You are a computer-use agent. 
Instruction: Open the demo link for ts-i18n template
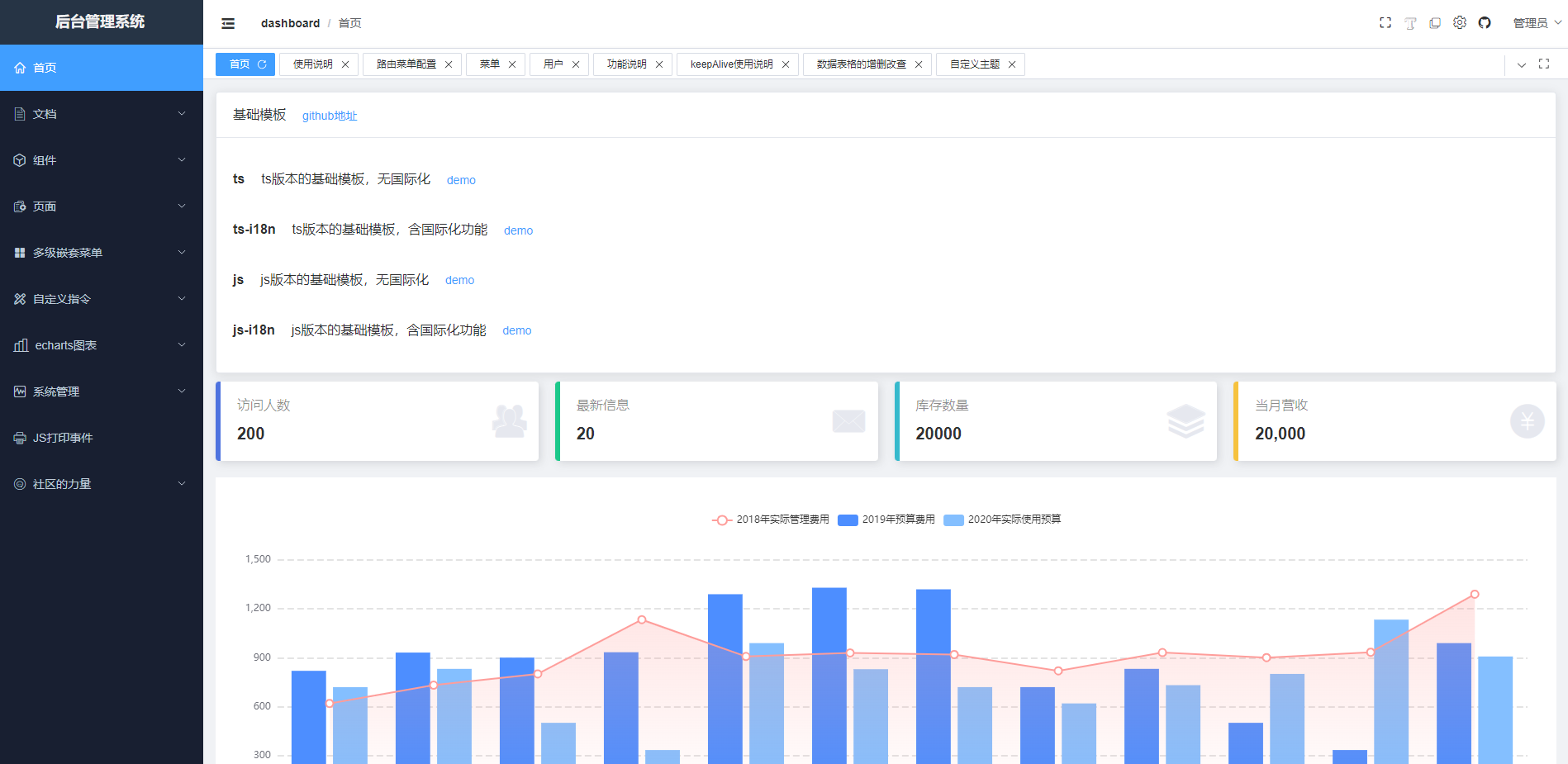(518, 230)
